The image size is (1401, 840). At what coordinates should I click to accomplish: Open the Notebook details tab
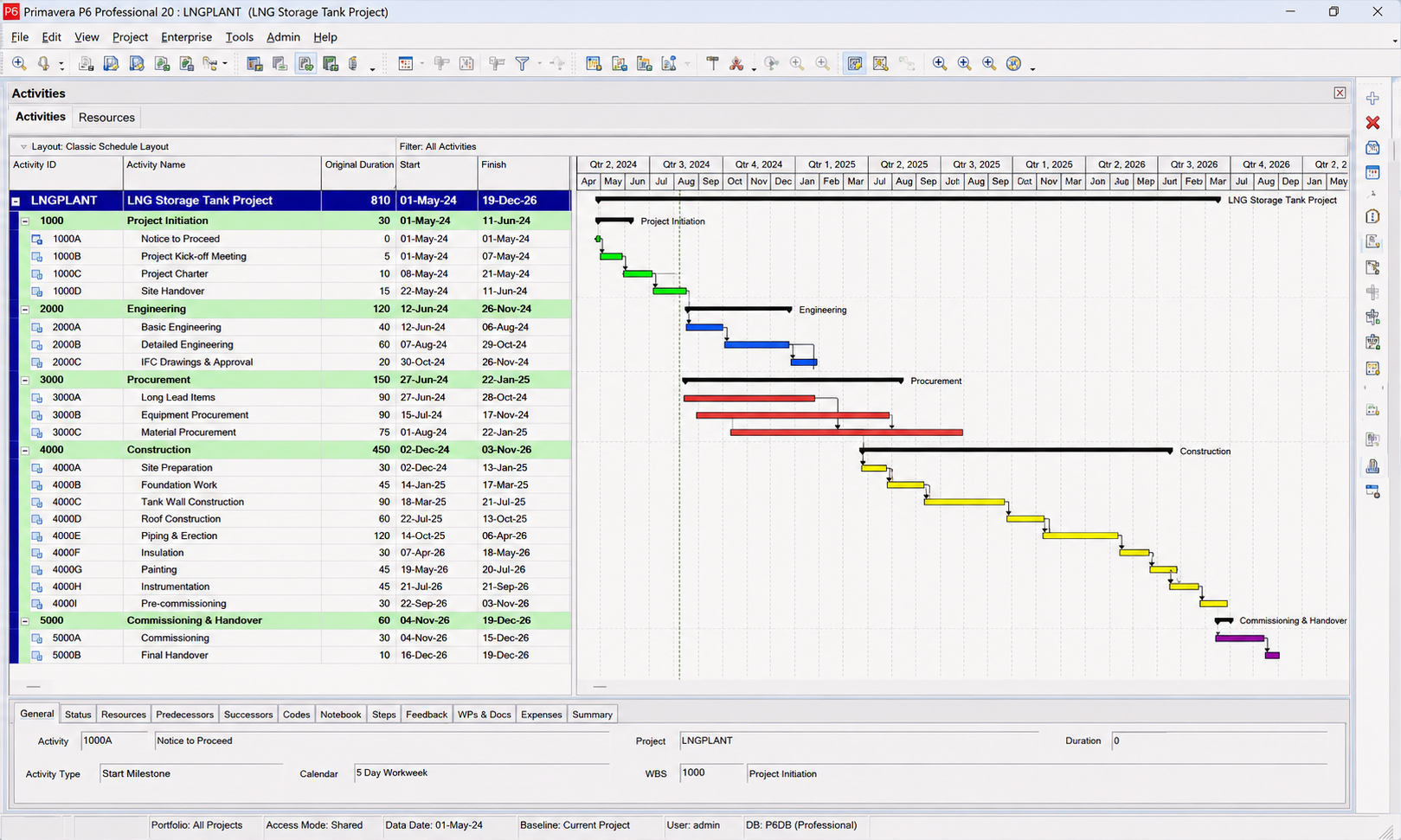(x=341, y=715)
